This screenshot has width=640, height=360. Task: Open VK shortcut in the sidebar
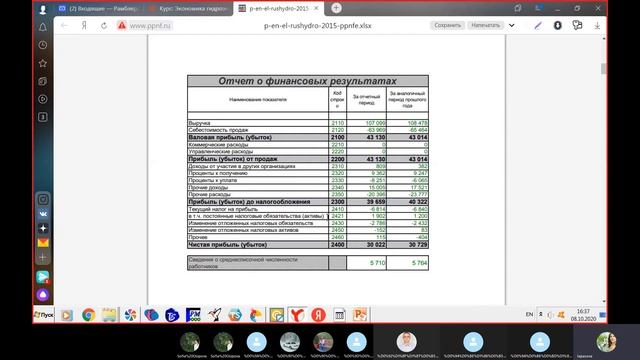[x=43, y=214]
